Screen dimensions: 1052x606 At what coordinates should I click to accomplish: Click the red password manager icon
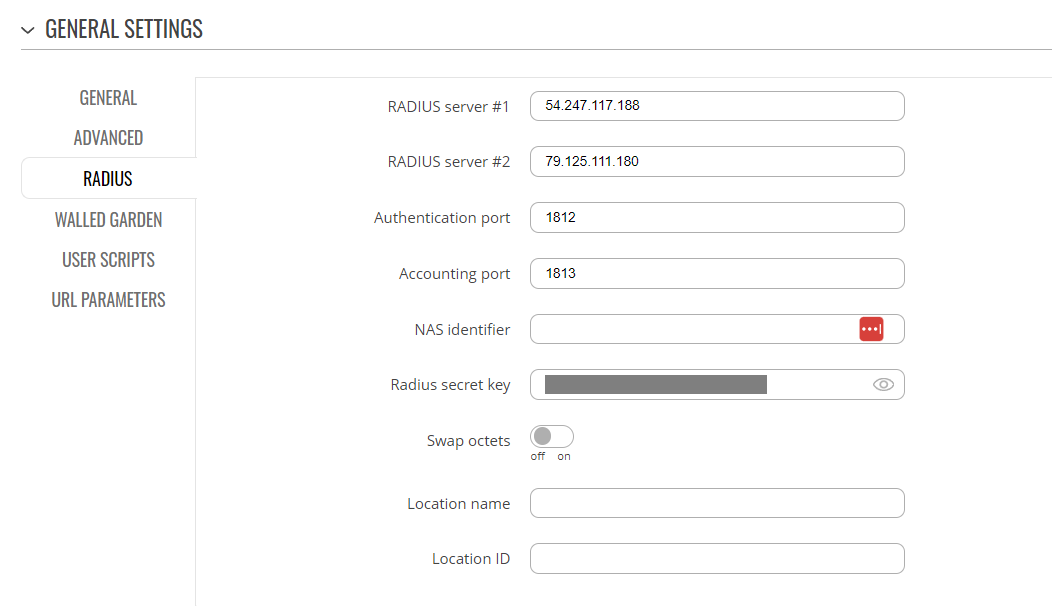coord(871,329)
